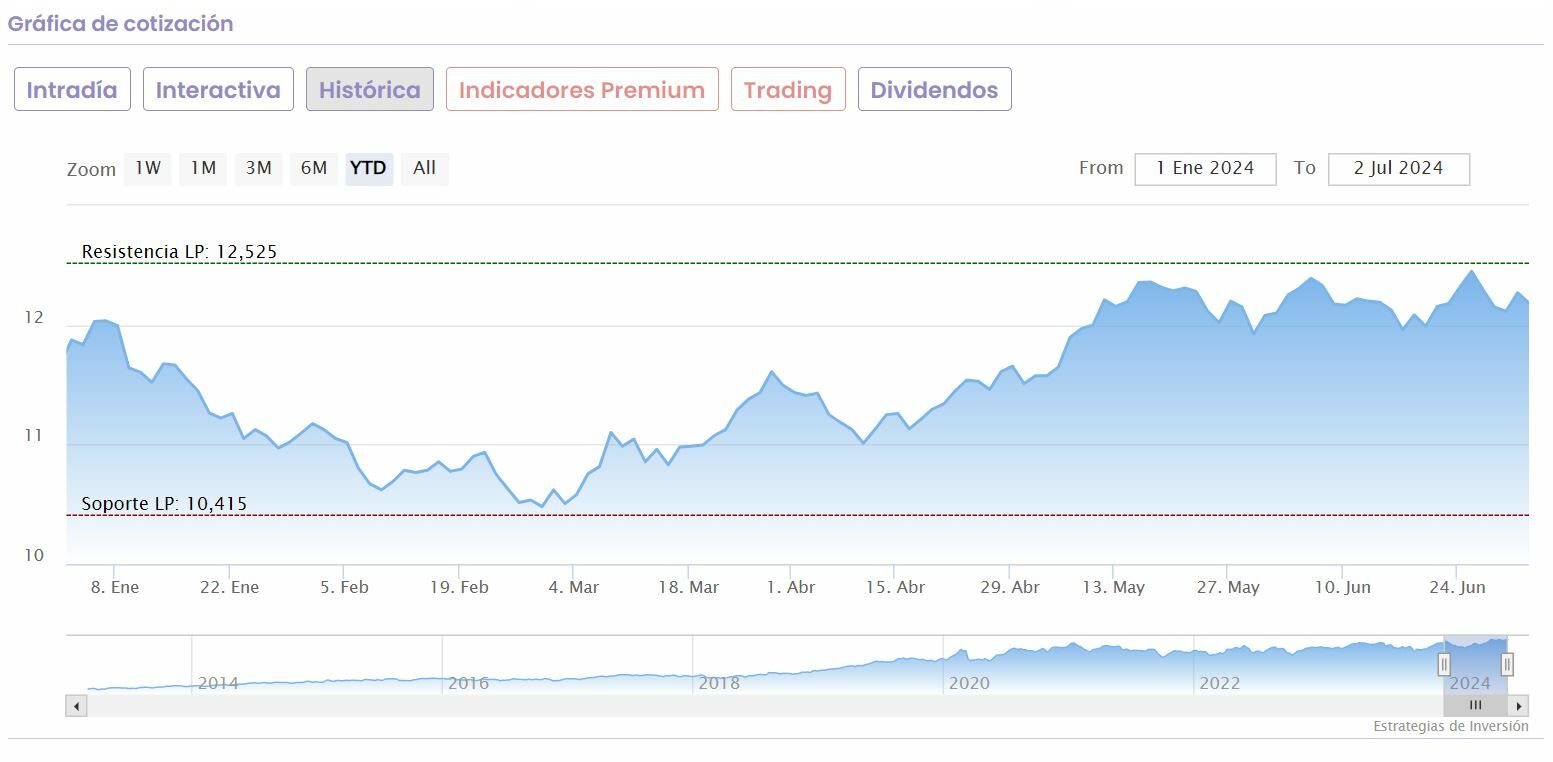Image resolution: width=1553 pixels, height=762 pixels.
Task: Click the left navigator range handle
Action: click(1444, 664)
